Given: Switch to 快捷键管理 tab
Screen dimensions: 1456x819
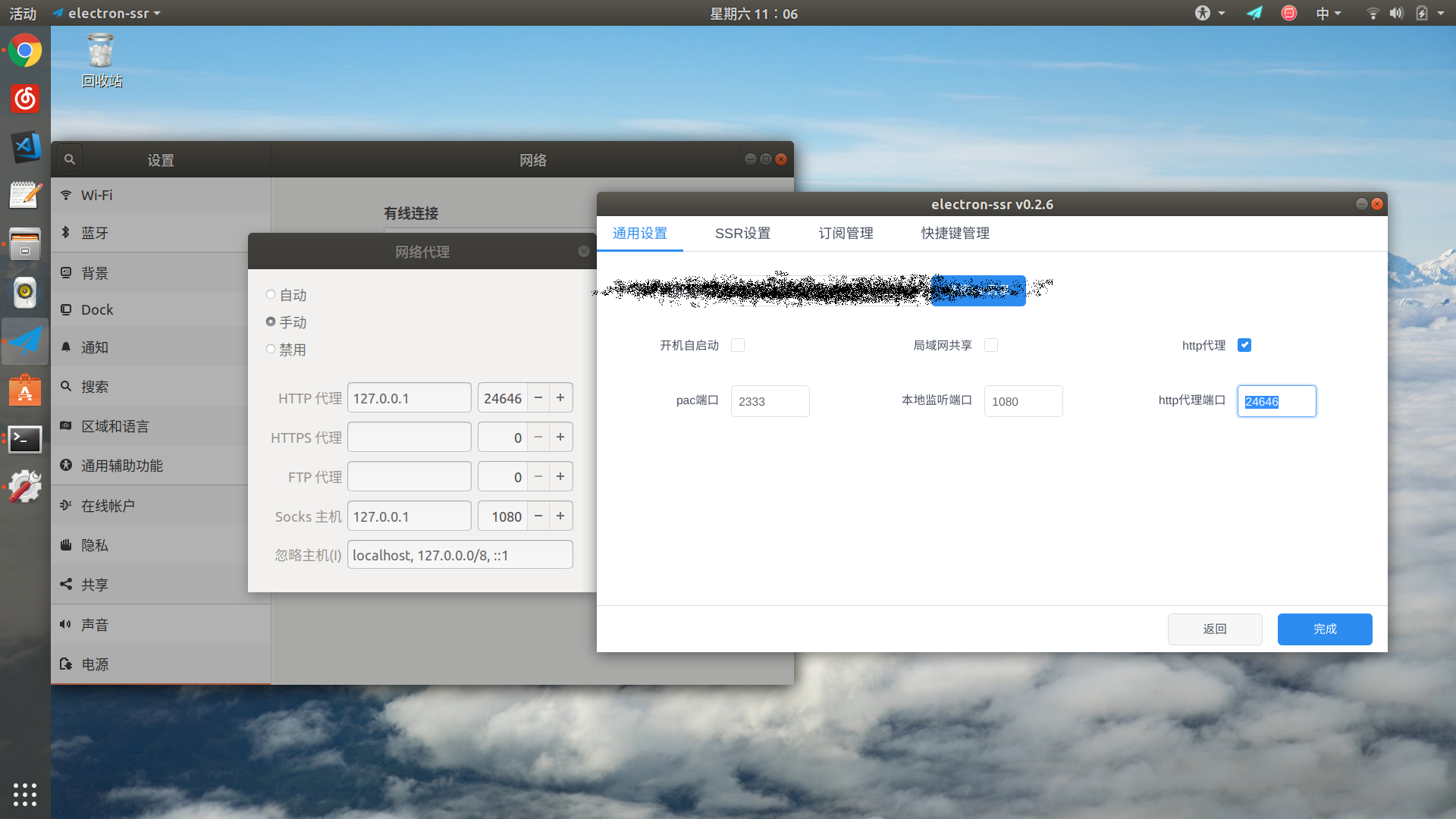Looking at the screenshot, I should point(955,234).
